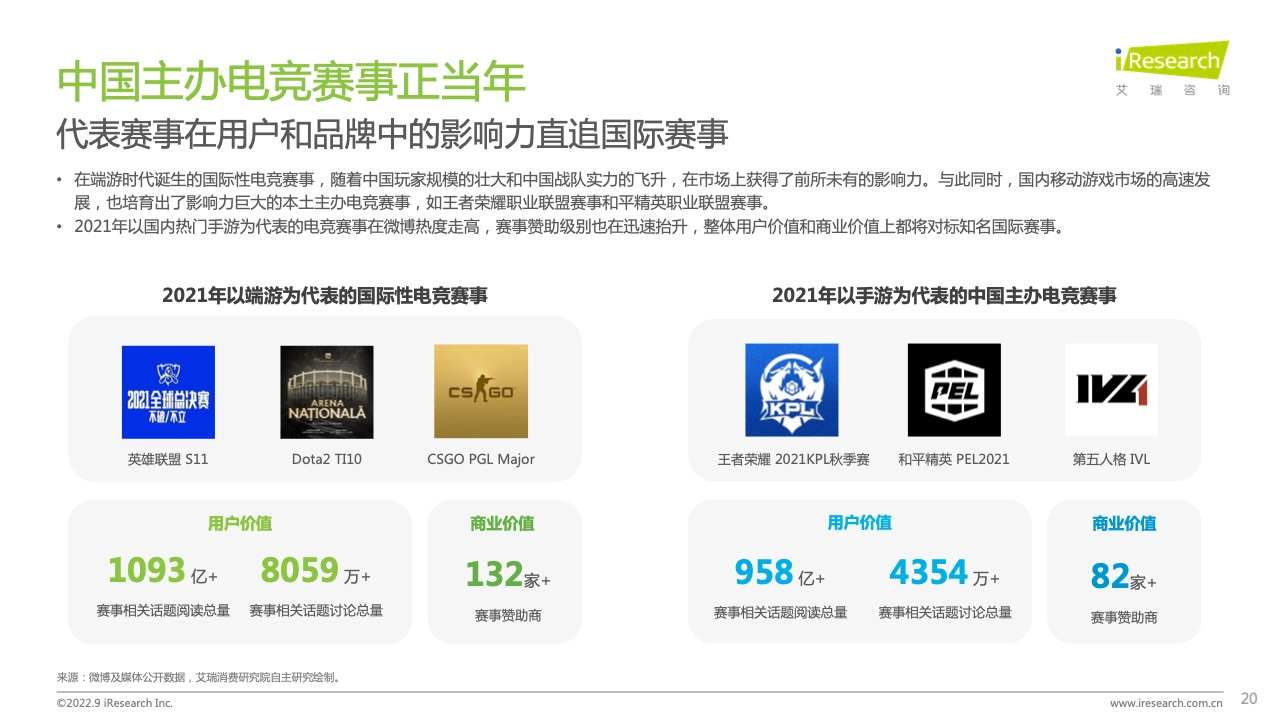
Task: Click the green 8059 万+ figure
Action: [x=315, y=571]
